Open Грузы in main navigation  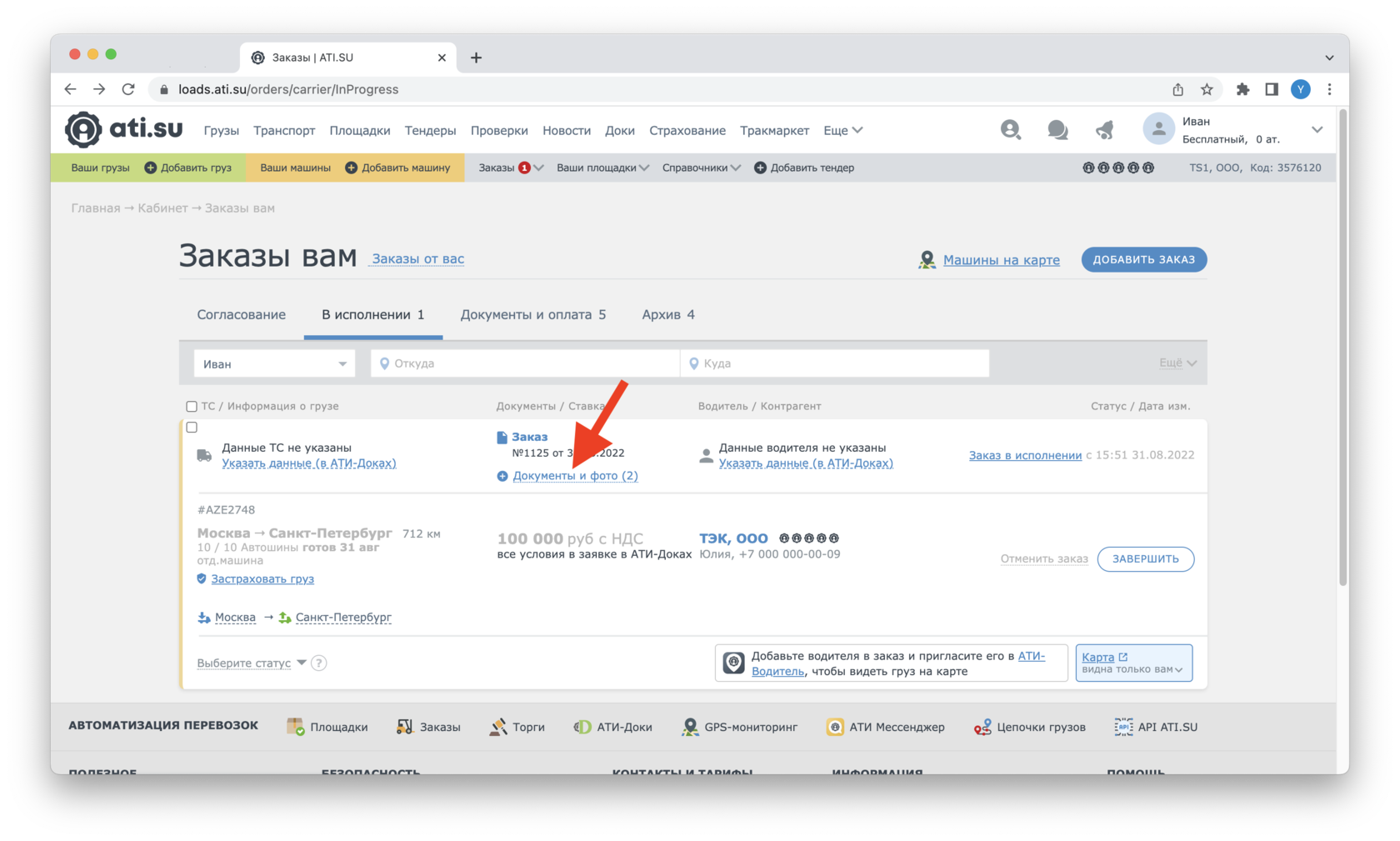tap(221, 130)
